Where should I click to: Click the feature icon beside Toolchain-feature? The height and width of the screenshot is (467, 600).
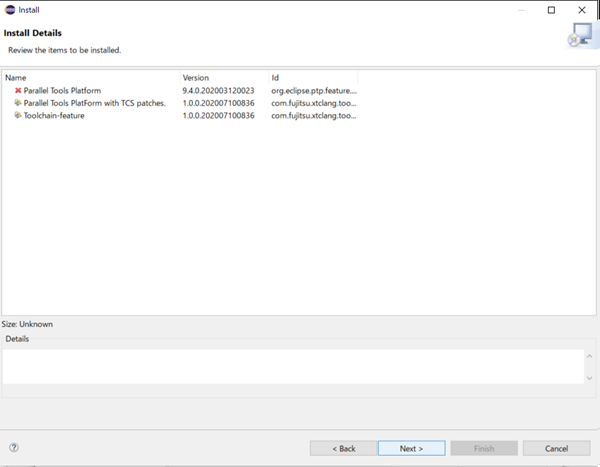click(x=18, y=116)
